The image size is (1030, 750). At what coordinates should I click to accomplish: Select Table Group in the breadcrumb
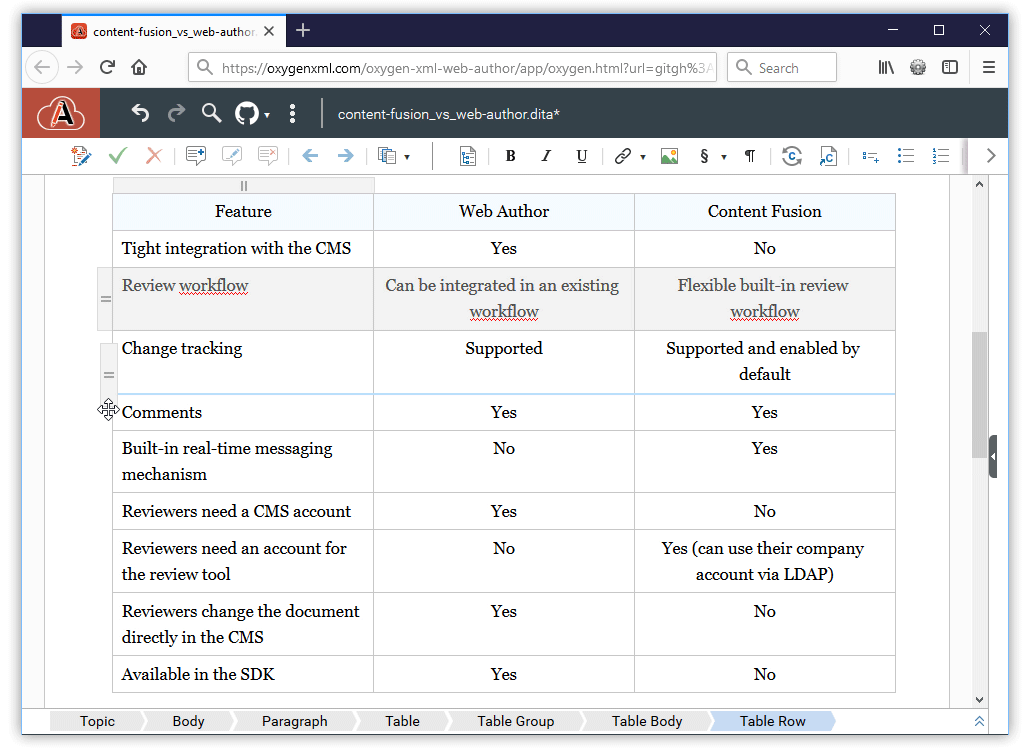(516, 721)
